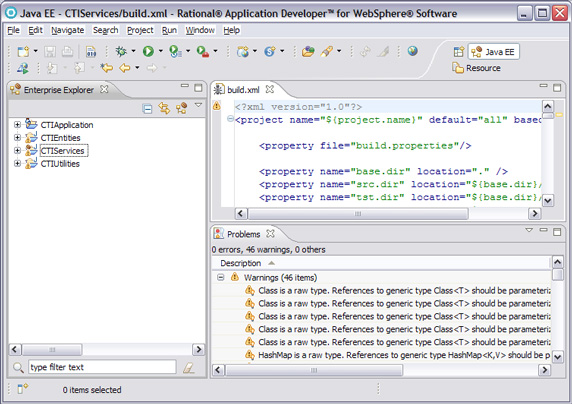This screenshot has height=404, width=572.
Task: Click the type filter text field
Action: pos(102,367)
